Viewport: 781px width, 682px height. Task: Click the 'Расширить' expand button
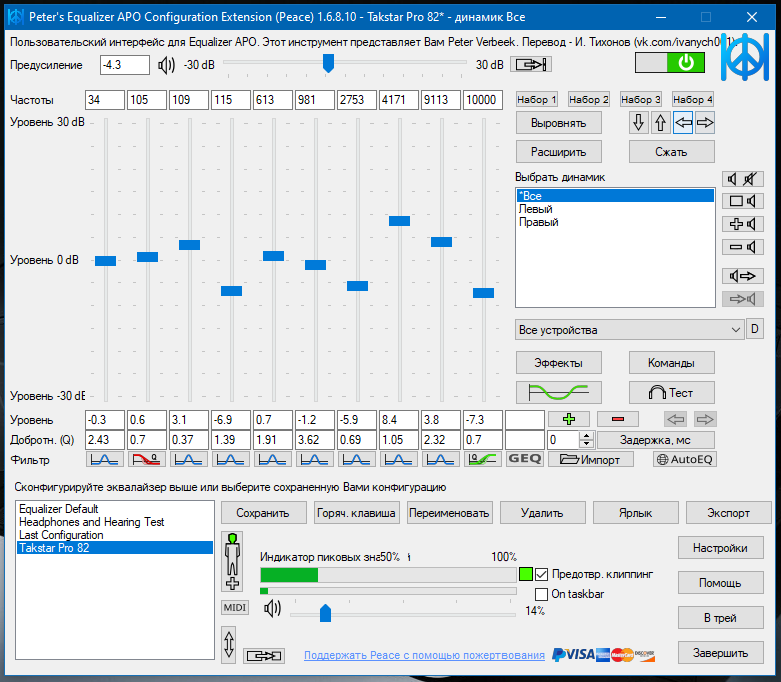pos(558,152)
